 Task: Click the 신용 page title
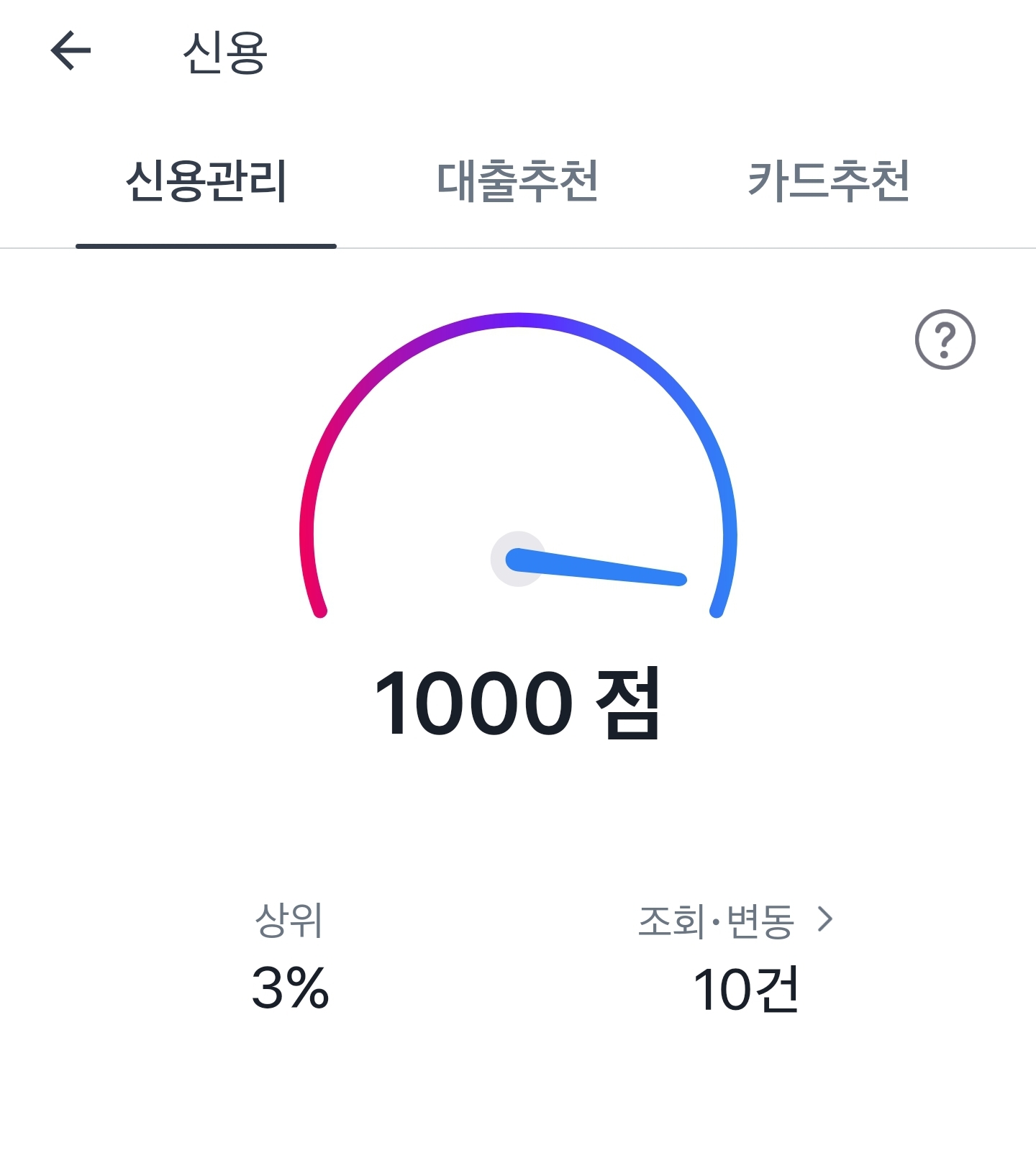224,52
